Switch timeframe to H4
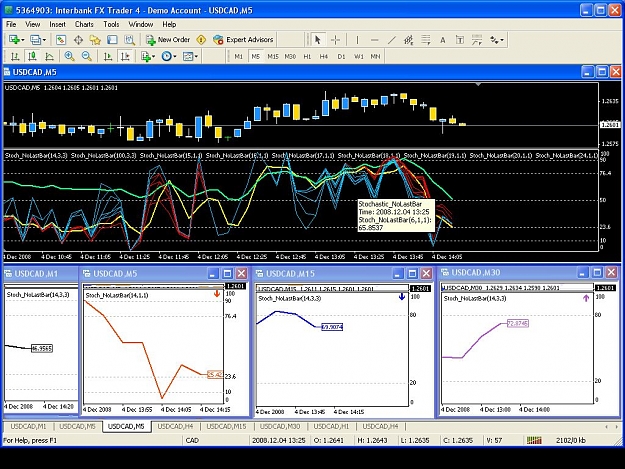 [324, 57]
